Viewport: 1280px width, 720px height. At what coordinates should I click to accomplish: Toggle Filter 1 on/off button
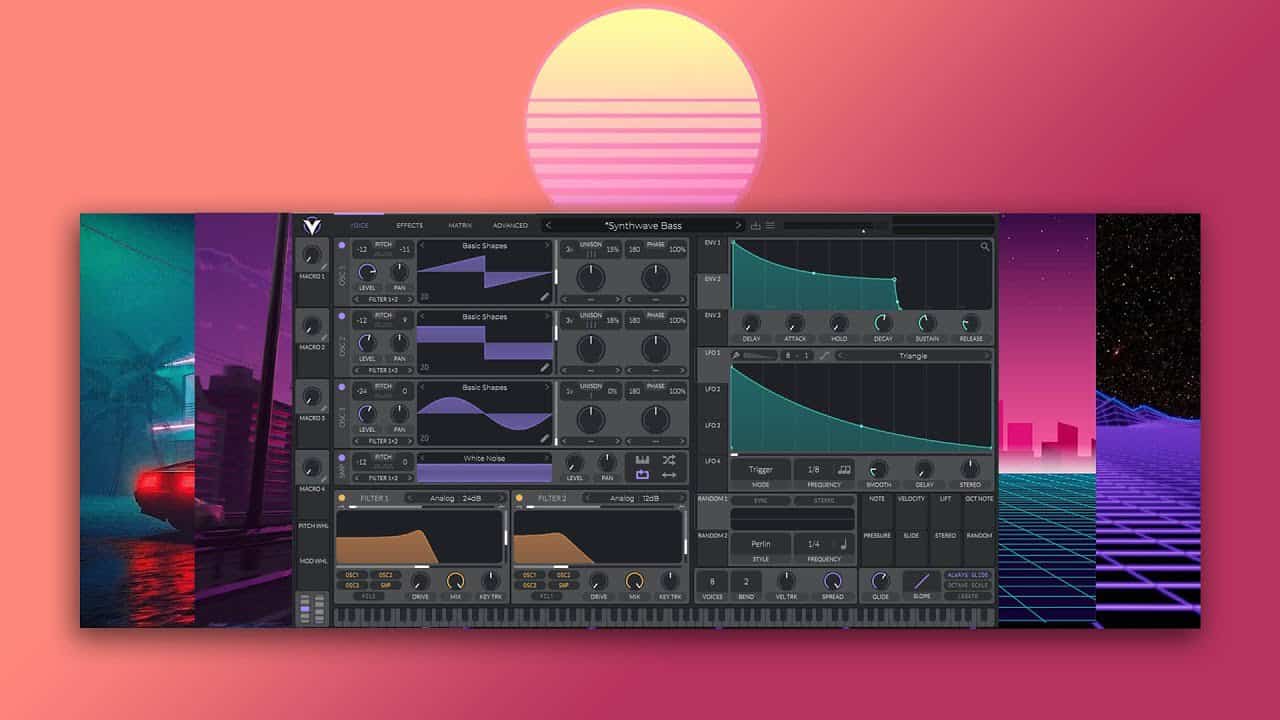click(342, 497)
